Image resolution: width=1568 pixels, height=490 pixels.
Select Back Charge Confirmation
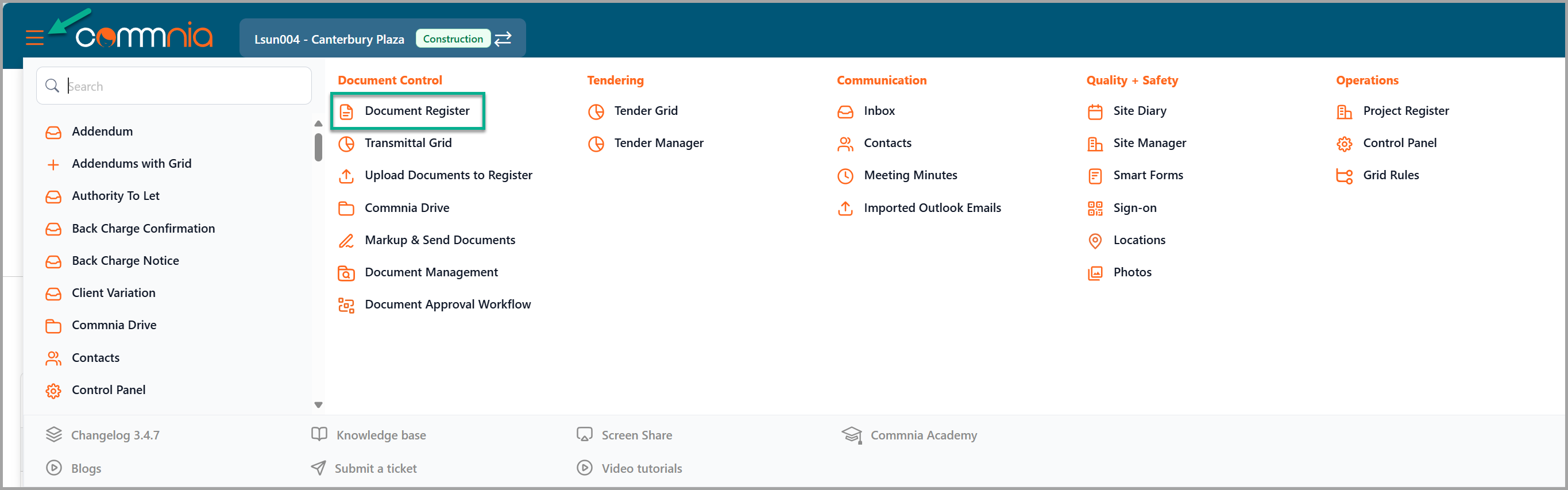(144, 229)
